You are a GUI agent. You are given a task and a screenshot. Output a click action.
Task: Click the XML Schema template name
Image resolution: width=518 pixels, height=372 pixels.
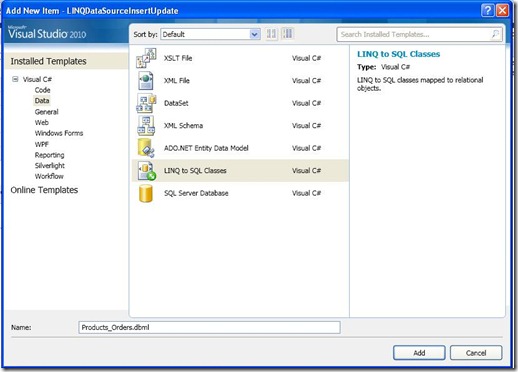click(183, 126)
